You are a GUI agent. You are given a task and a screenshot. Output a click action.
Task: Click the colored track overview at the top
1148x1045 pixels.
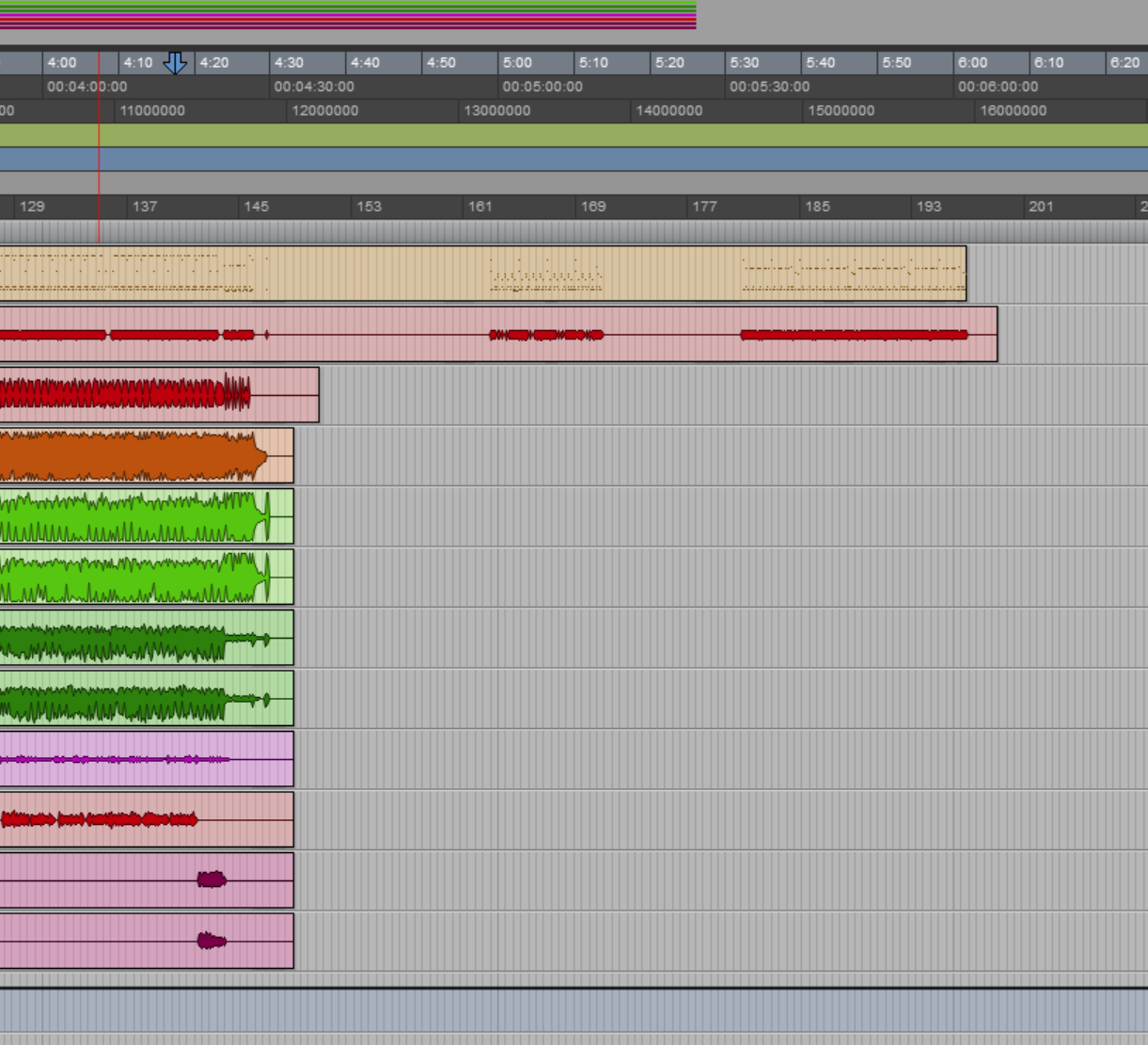348,15
